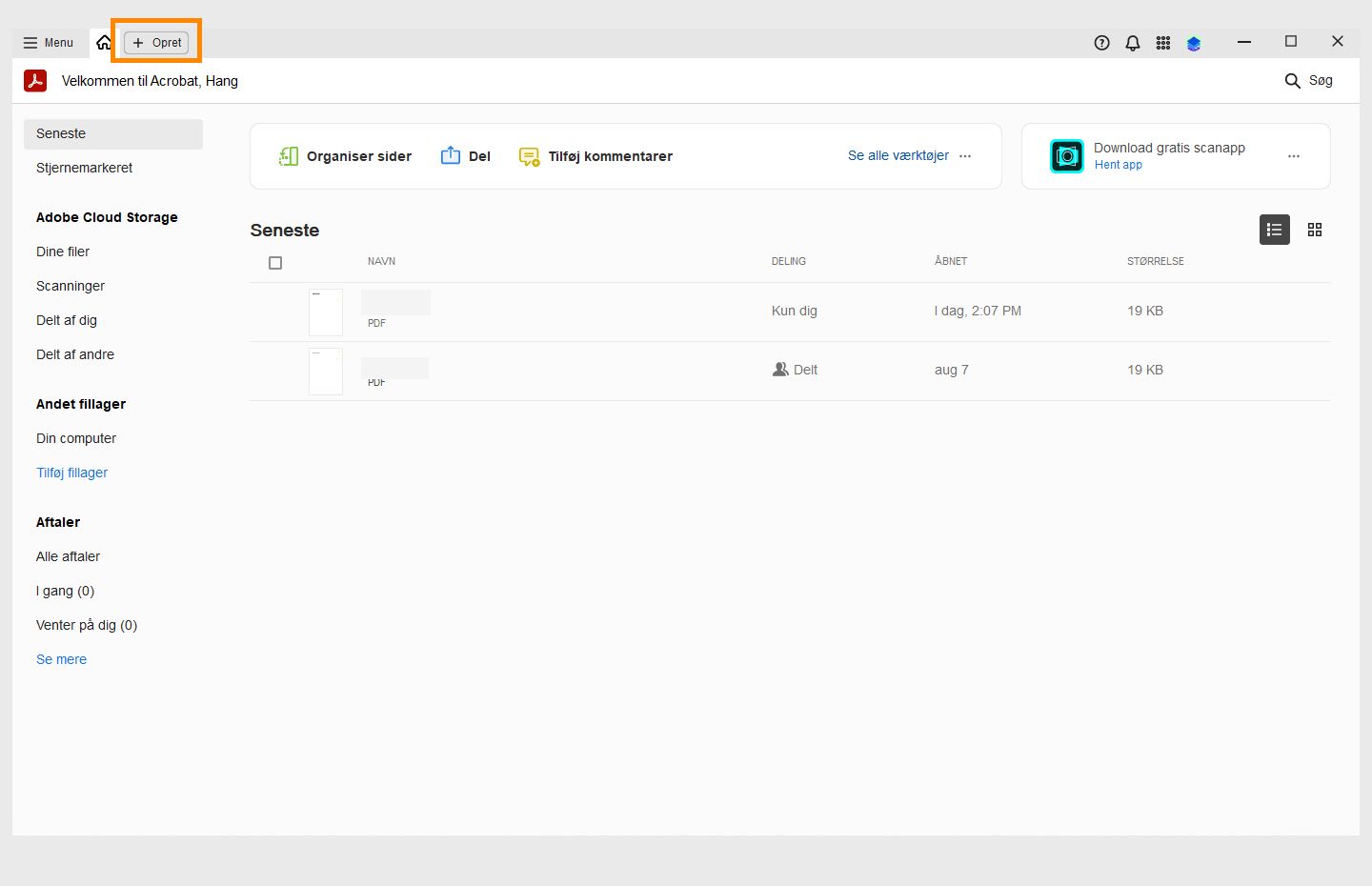The image size is (1372, 886).
Task: Open the hamburger Menu
Action: click(x=49, y=43)
